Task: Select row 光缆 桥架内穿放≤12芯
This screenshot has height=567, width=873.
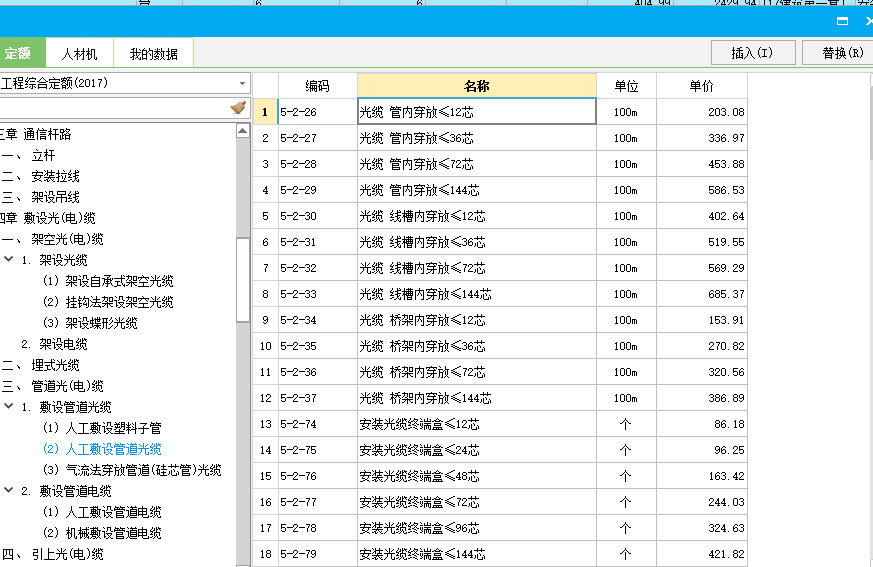Action: pyautogui.click(x=477, y=320)
